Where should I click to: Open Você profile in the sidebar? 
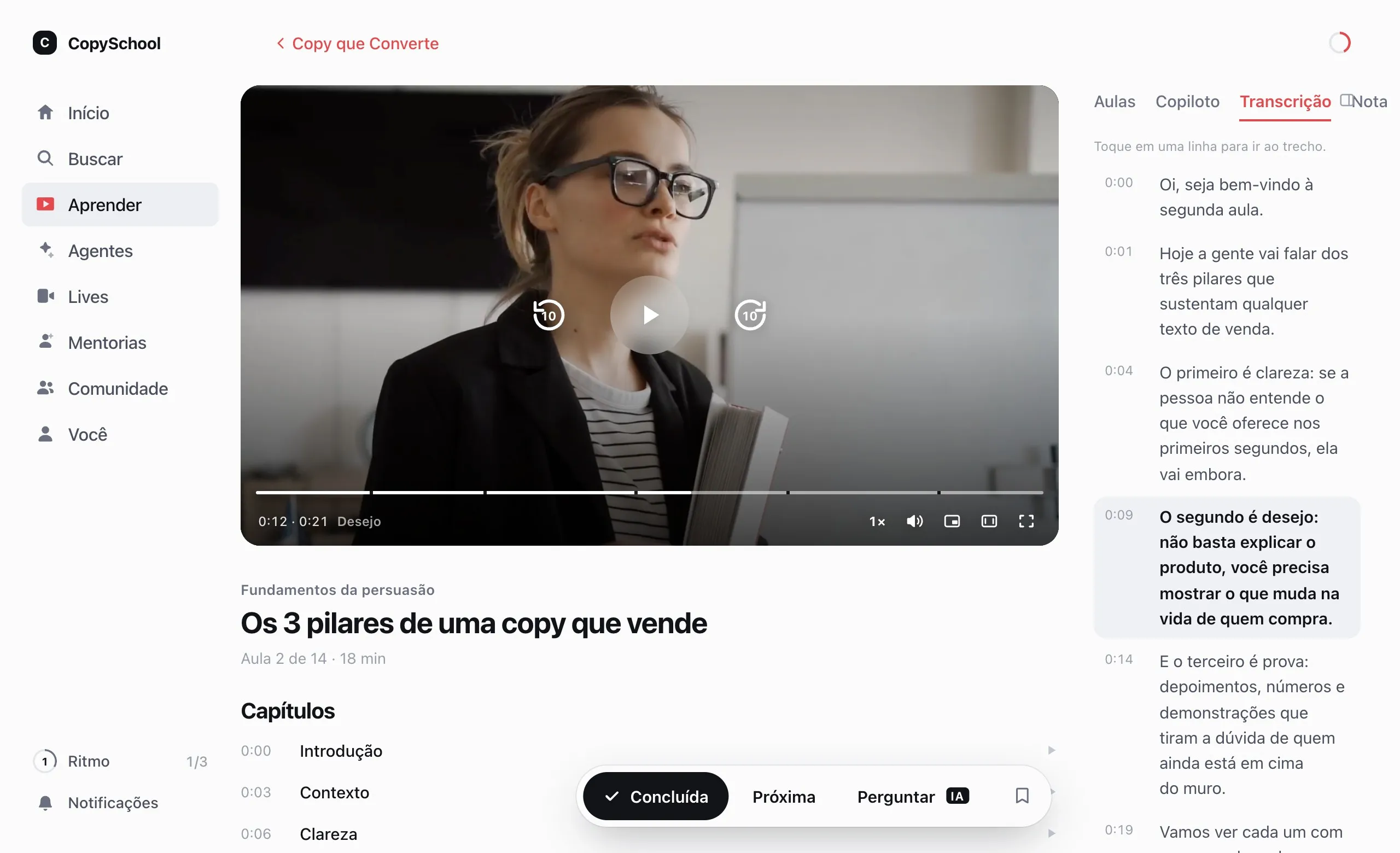click(120, 435)
